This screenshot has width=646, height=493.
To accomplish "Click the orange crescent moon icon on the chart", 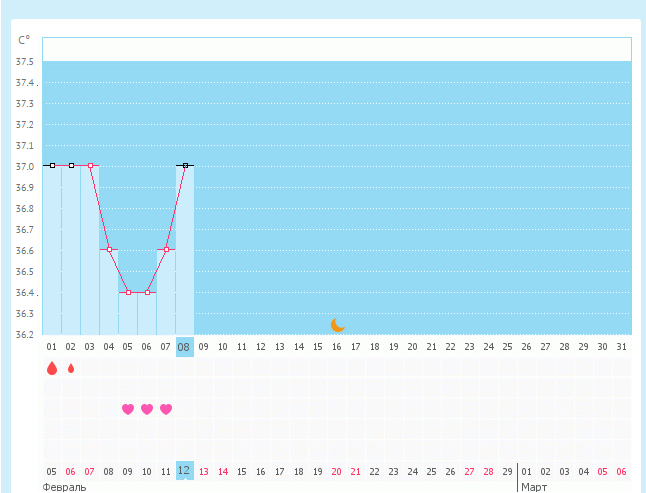I will click(x=337, y=325).
